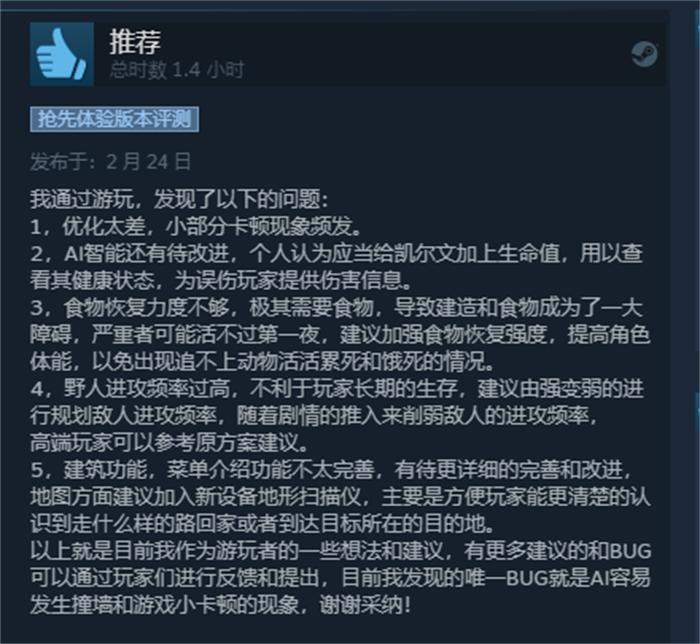Click the line starting 障碍，严重者可能活不过第一夜
This screenshot has width=700, height=644.
tap(340, 335)
